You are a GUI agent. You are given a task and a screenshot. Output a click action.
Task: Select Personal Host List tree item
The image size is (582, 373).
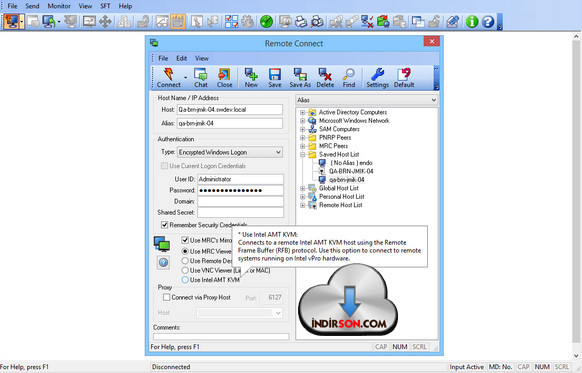pyautogui.click(x=341, y=197)
